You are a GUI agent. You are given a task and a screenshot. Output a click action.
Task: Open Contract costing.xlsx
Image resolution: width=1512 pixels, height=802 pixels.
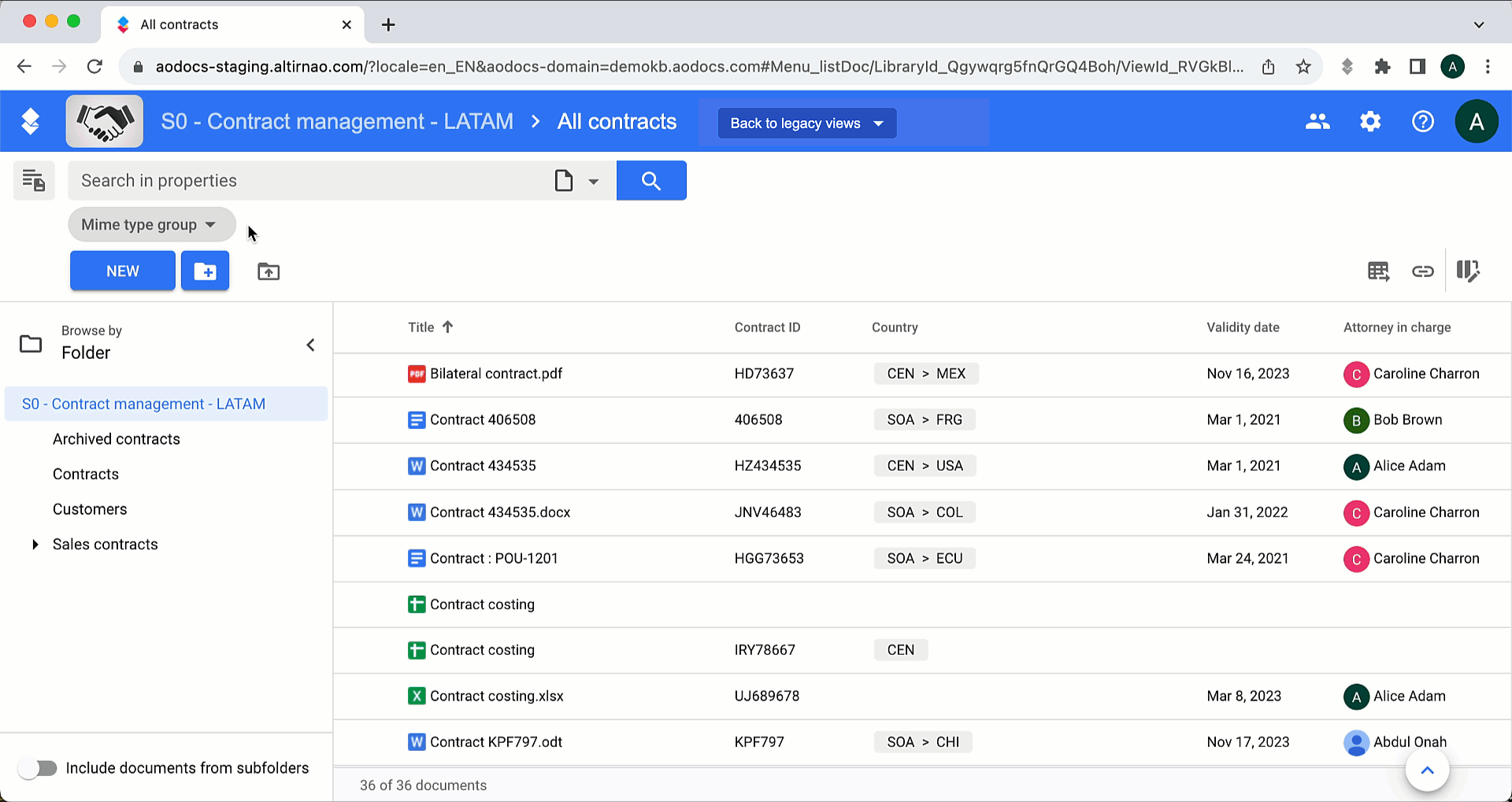497,696
